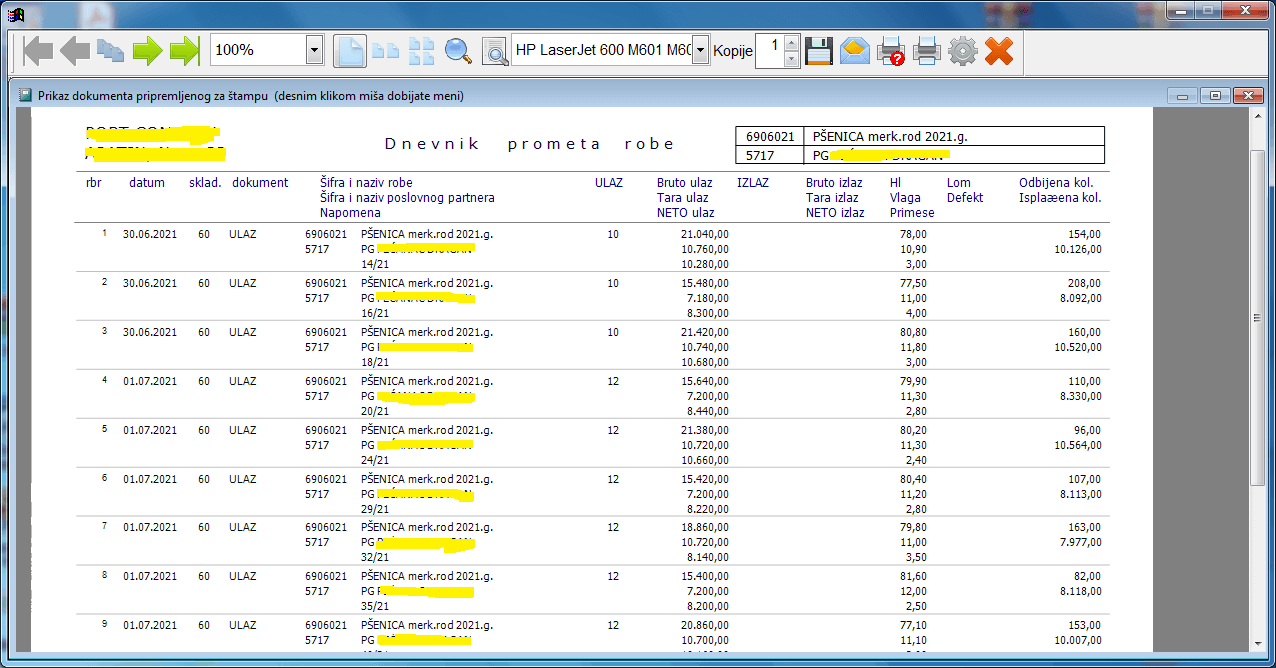Click the value 81,60 in row 8
The image size is (1276, 668).
tap(914, 576)
